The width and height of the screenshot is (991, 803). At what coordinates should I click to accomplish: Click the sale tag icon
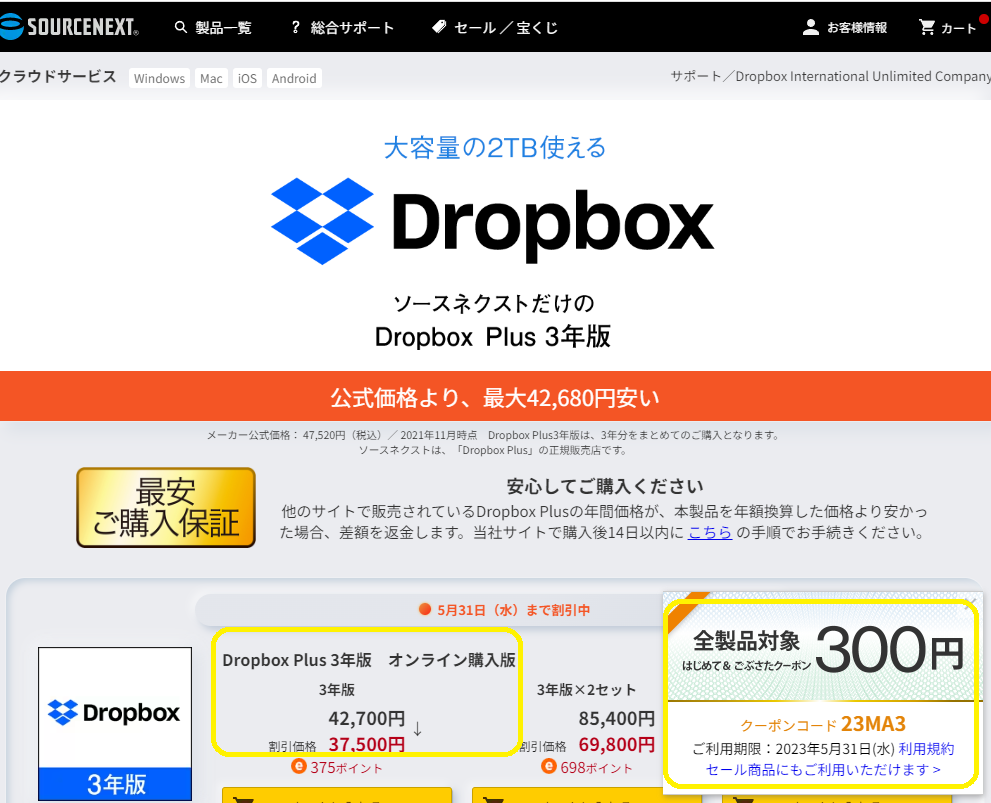coord(439,27)
